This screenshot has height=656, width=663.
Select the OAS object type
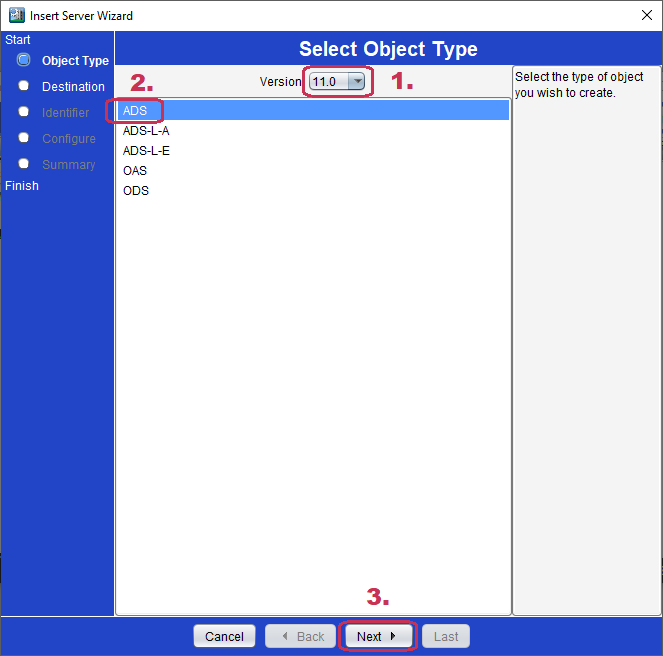click(x=312, y=170)
